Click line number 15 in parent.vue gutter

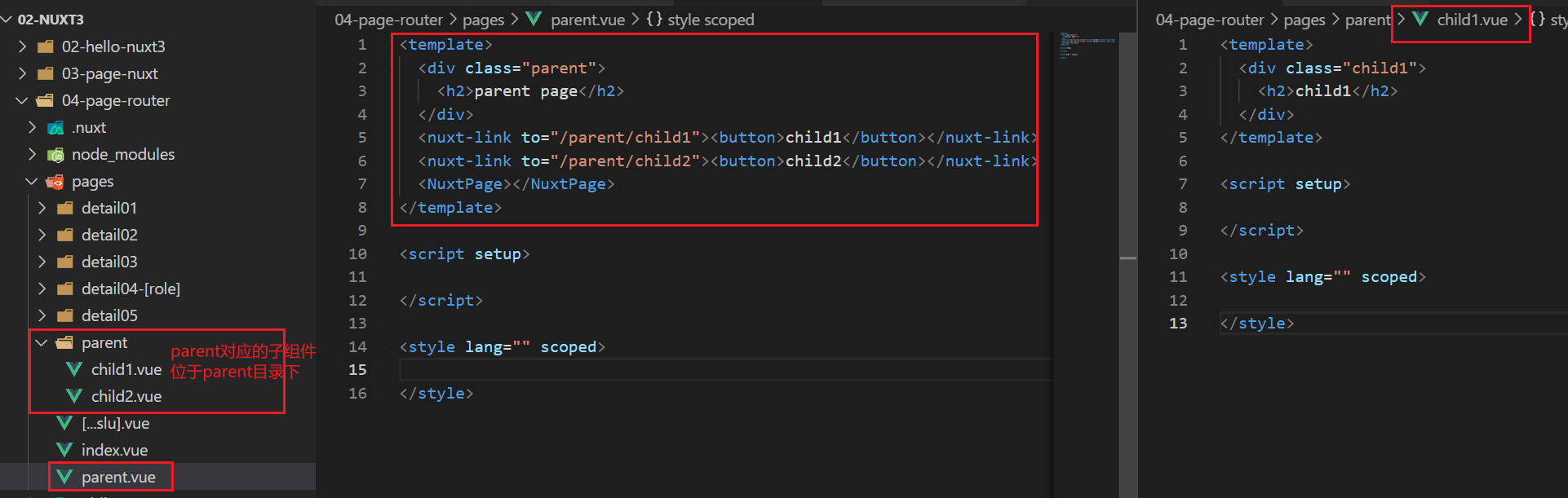click(x=357, y=370)
